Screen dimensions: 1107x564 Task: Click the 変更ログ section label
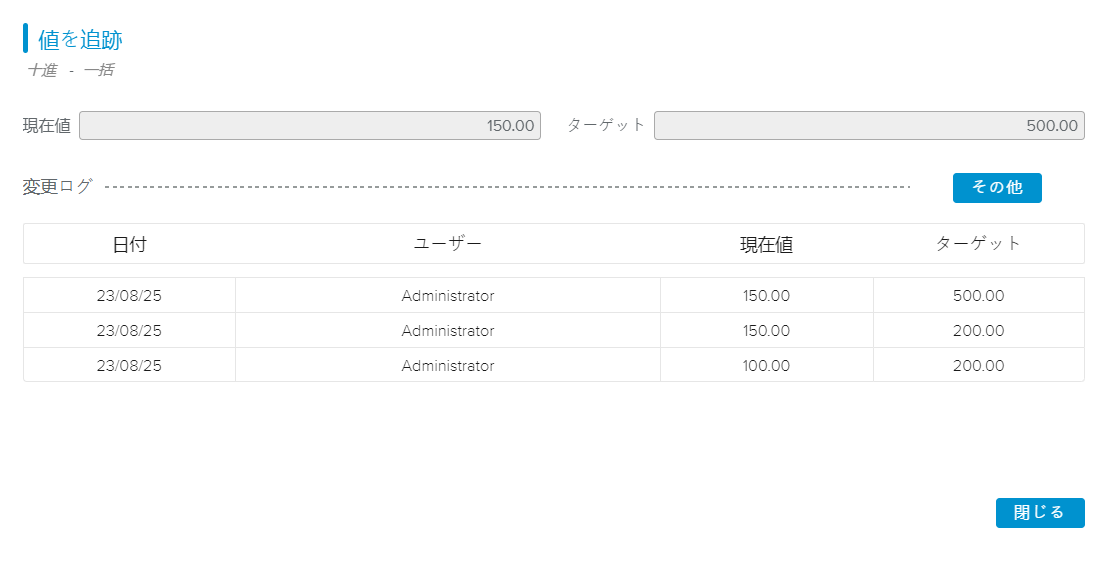[57, 187]
